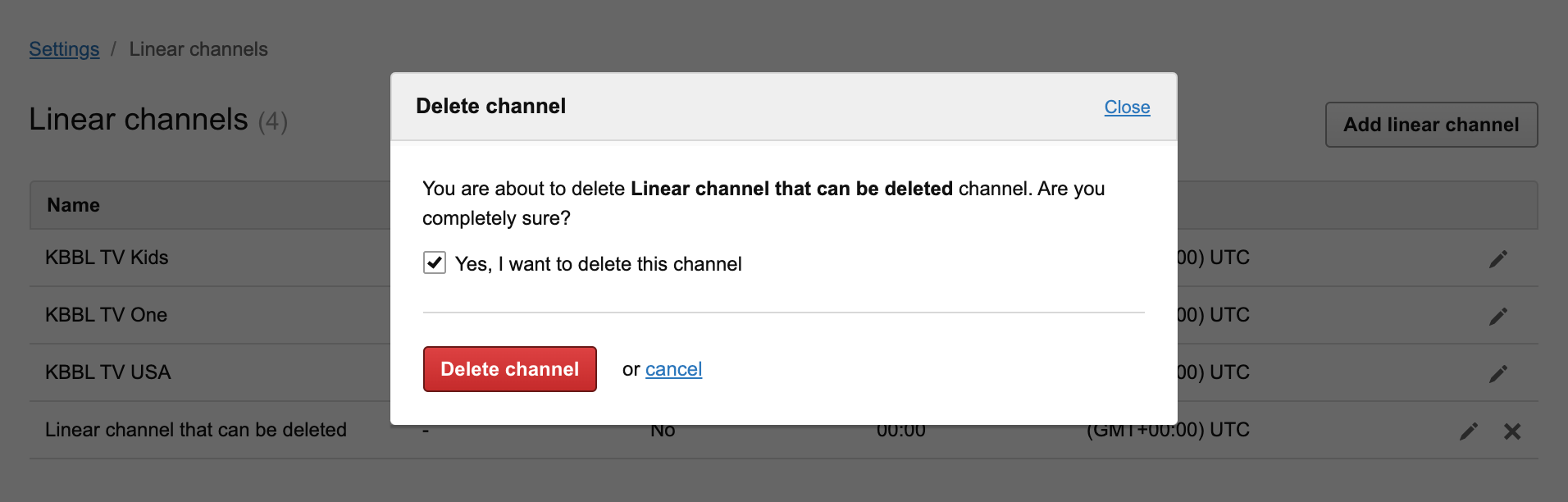
Task: Open the edit pencil for KBBL TV USA
Action: point(1498,374)
